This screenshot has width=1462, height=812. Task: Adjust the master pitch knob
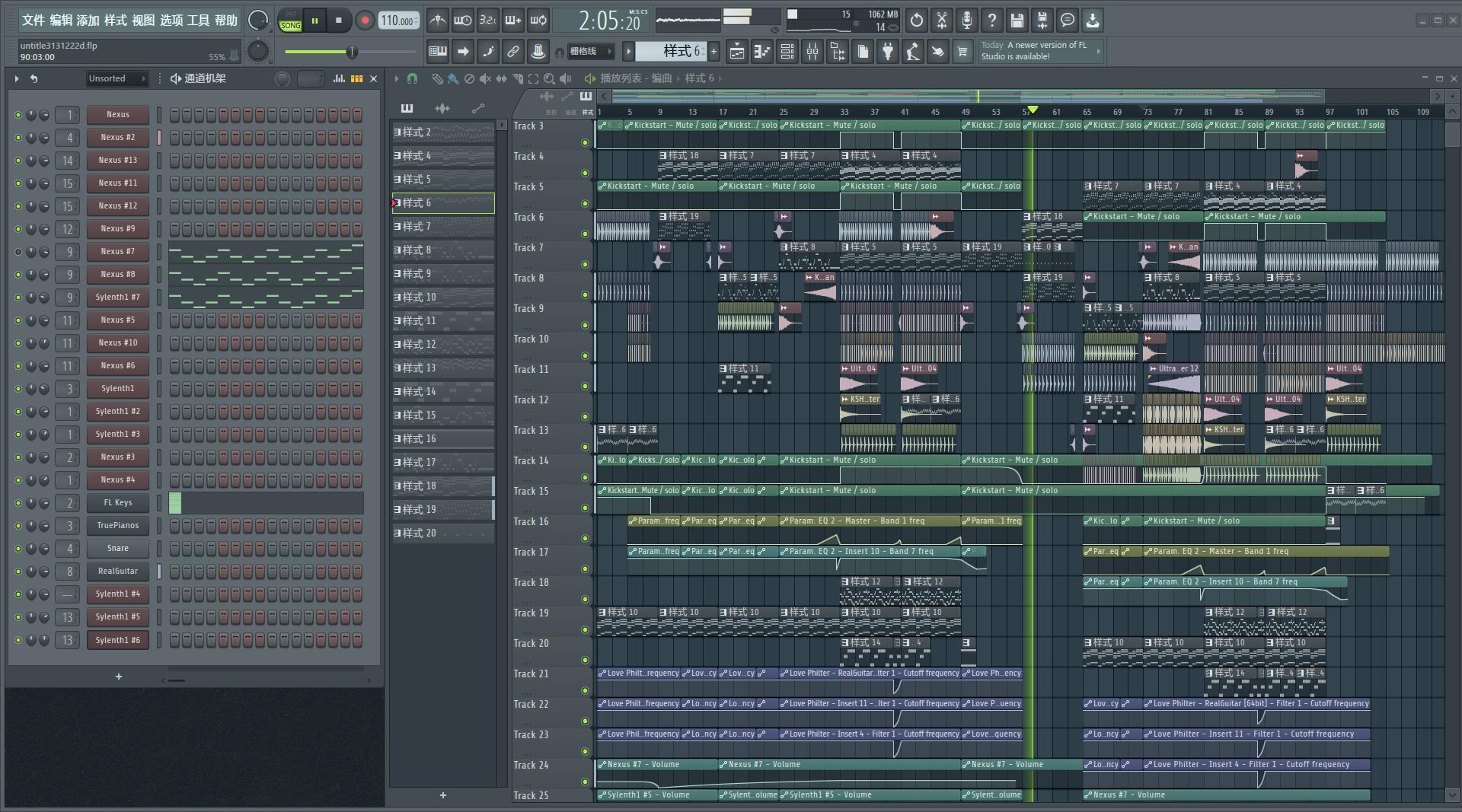(x=258, y=52)
